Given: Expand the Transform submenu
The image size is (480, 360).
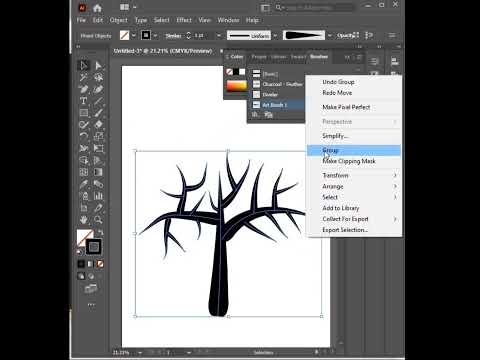Looking at the screenshot, I should click(354, 175).
